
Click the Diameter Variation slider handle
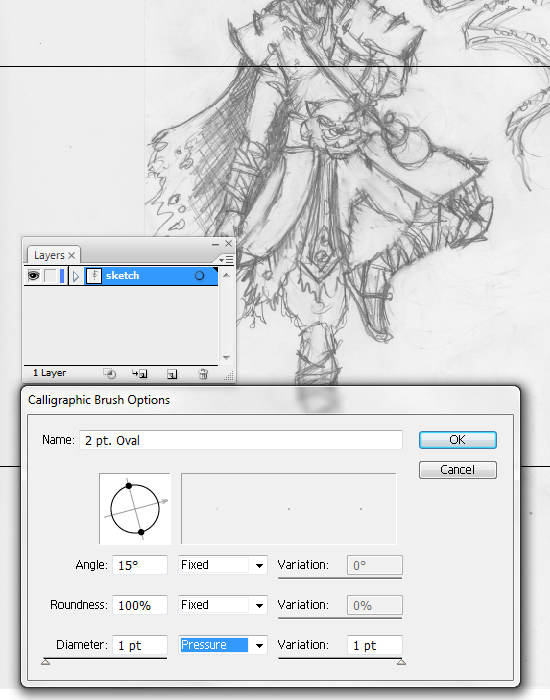click(x=401, y=662)
